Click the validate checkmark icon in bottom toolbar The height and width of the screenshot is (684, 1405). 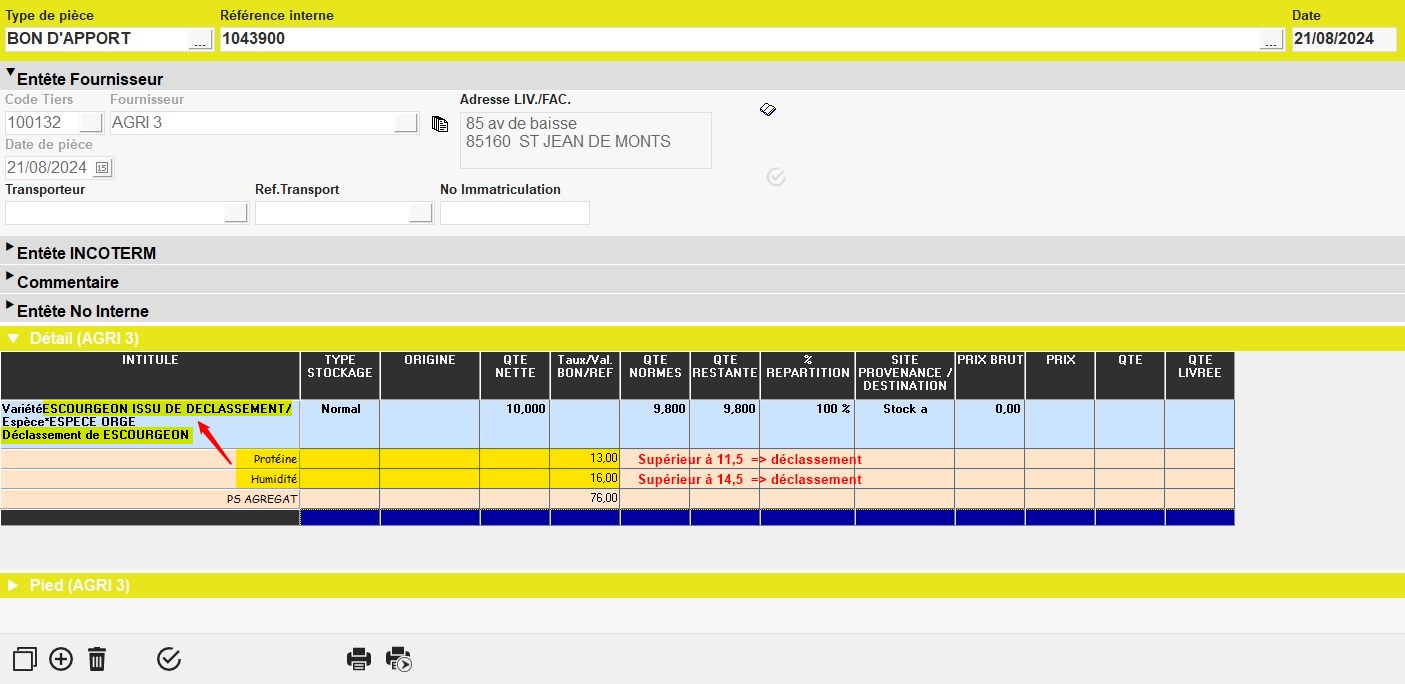pyautogui.click(x=169, y=659)
